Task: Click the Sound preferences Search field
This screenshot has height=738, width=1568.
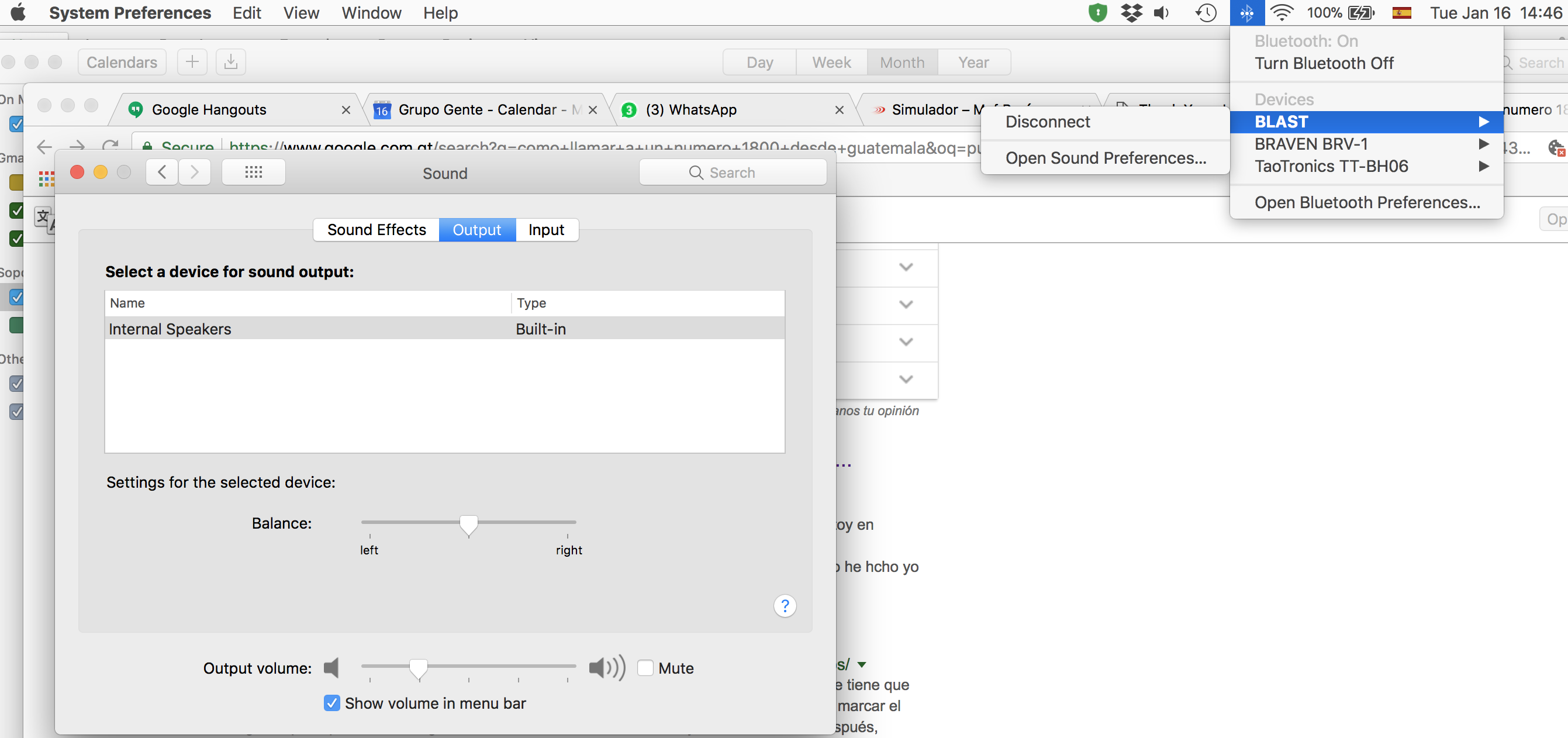Action: click(733, 173)
